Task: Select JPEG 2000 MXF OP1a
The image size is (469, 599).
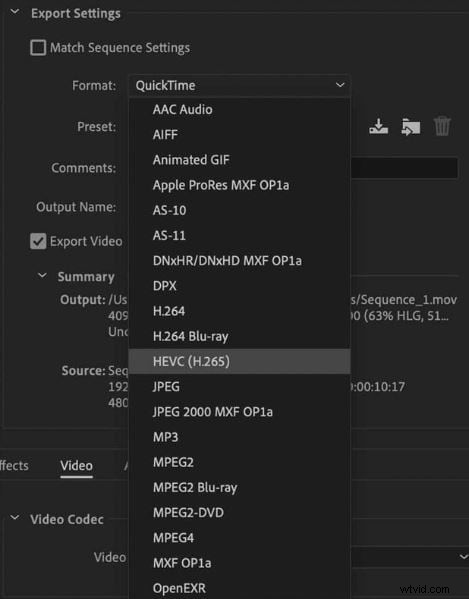Action: [239, 412]
